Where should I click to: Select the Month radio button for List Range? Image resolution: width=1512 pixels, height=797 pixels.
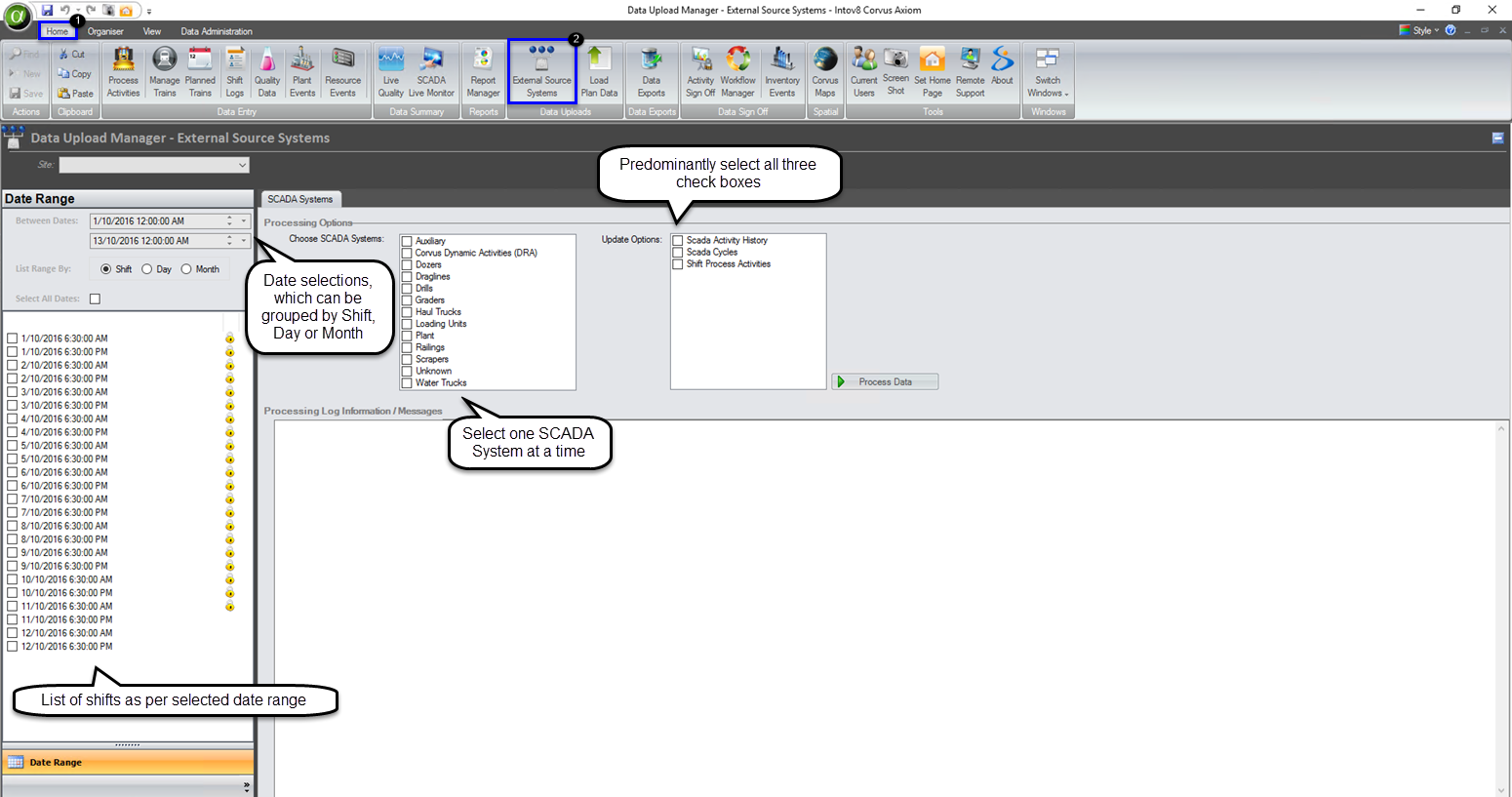coord(185,269)
